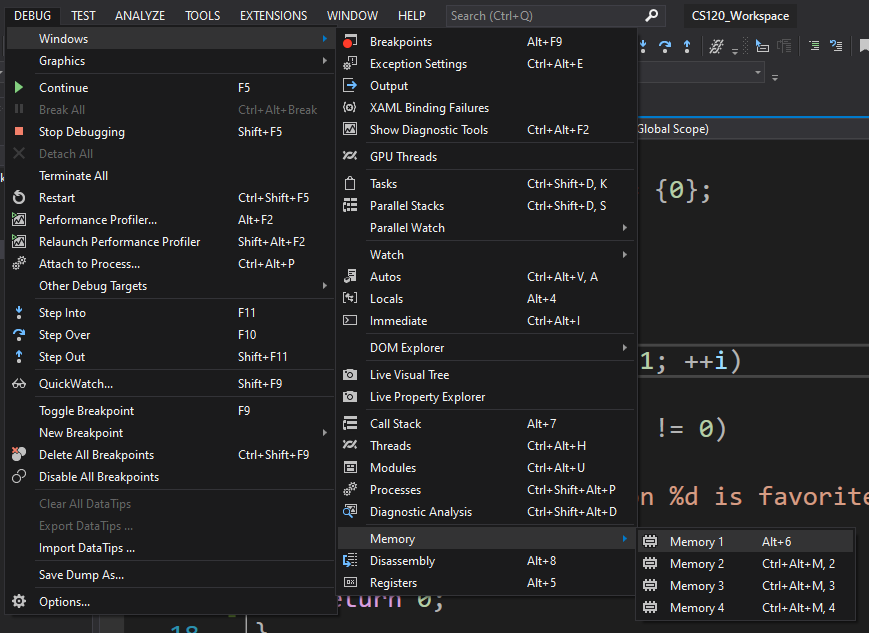Click the Live Property Explorer icon

350,397
